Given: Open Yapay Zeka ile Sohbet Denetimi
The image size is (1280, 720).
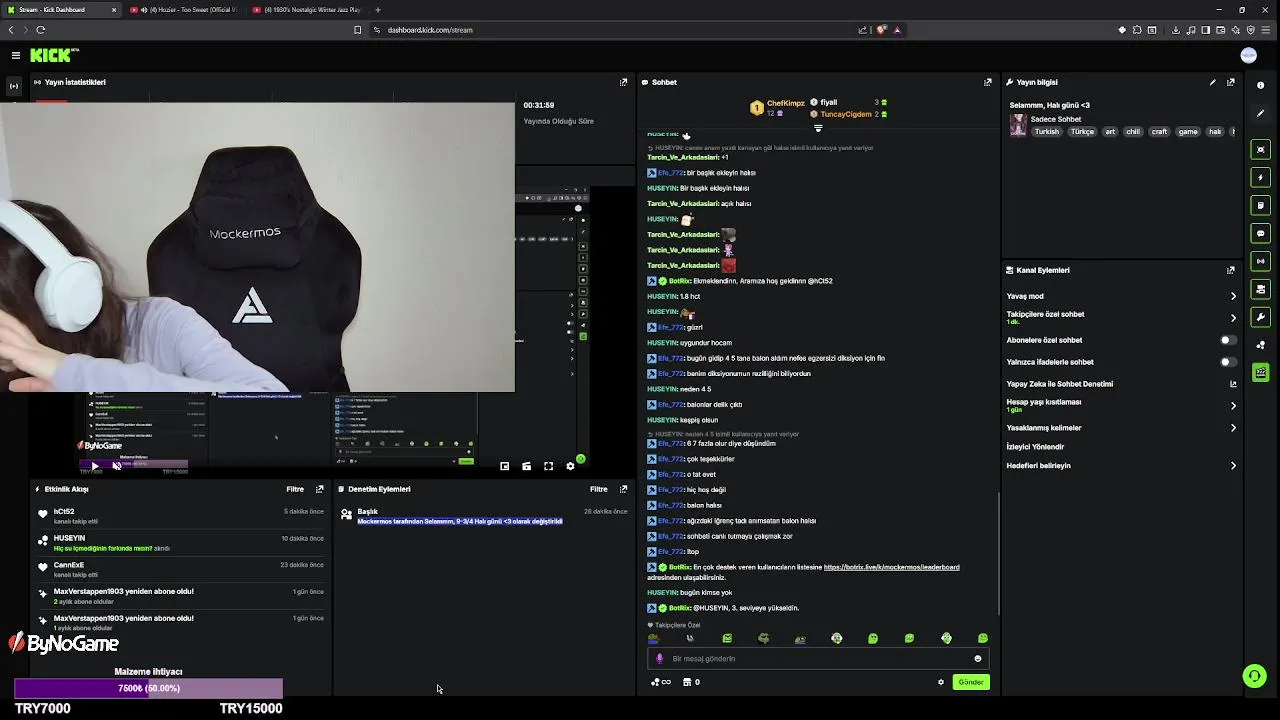Looking at the screenshot, I should (x=1122, y=384).
